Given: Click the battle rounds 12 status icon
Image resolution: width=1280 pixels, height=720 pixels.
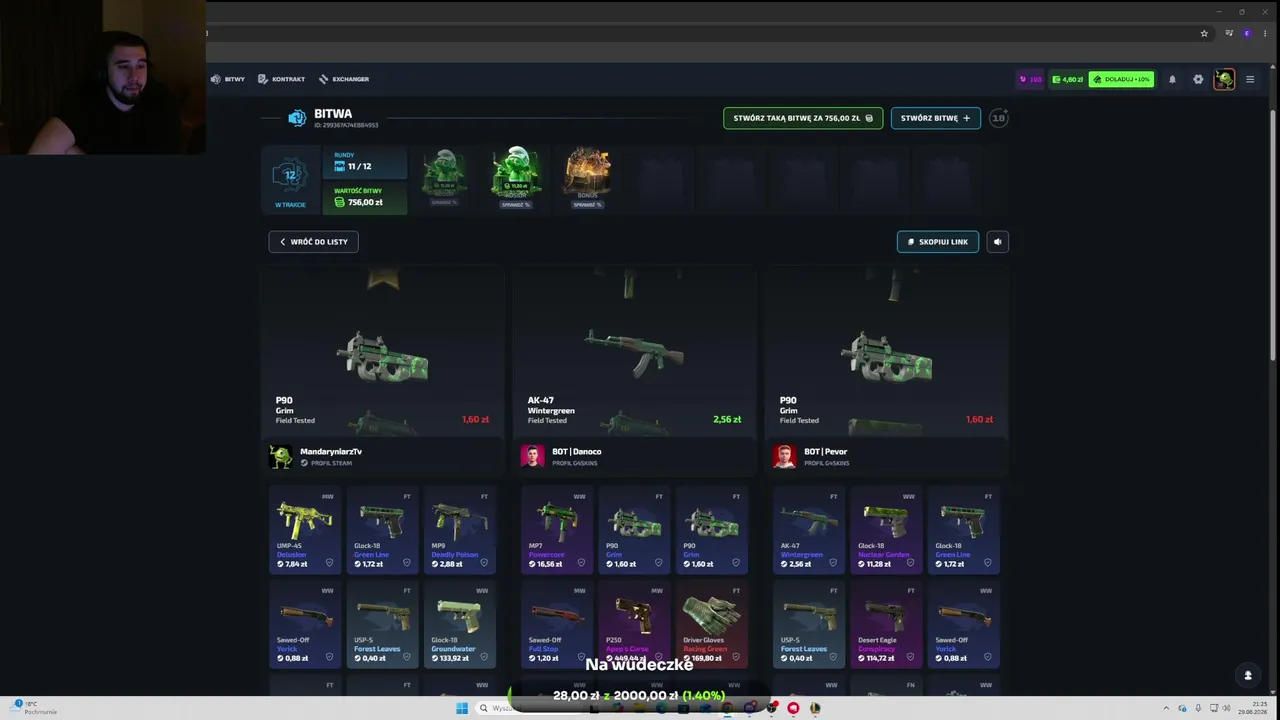Looking at the screenshot, I should 290,177.
